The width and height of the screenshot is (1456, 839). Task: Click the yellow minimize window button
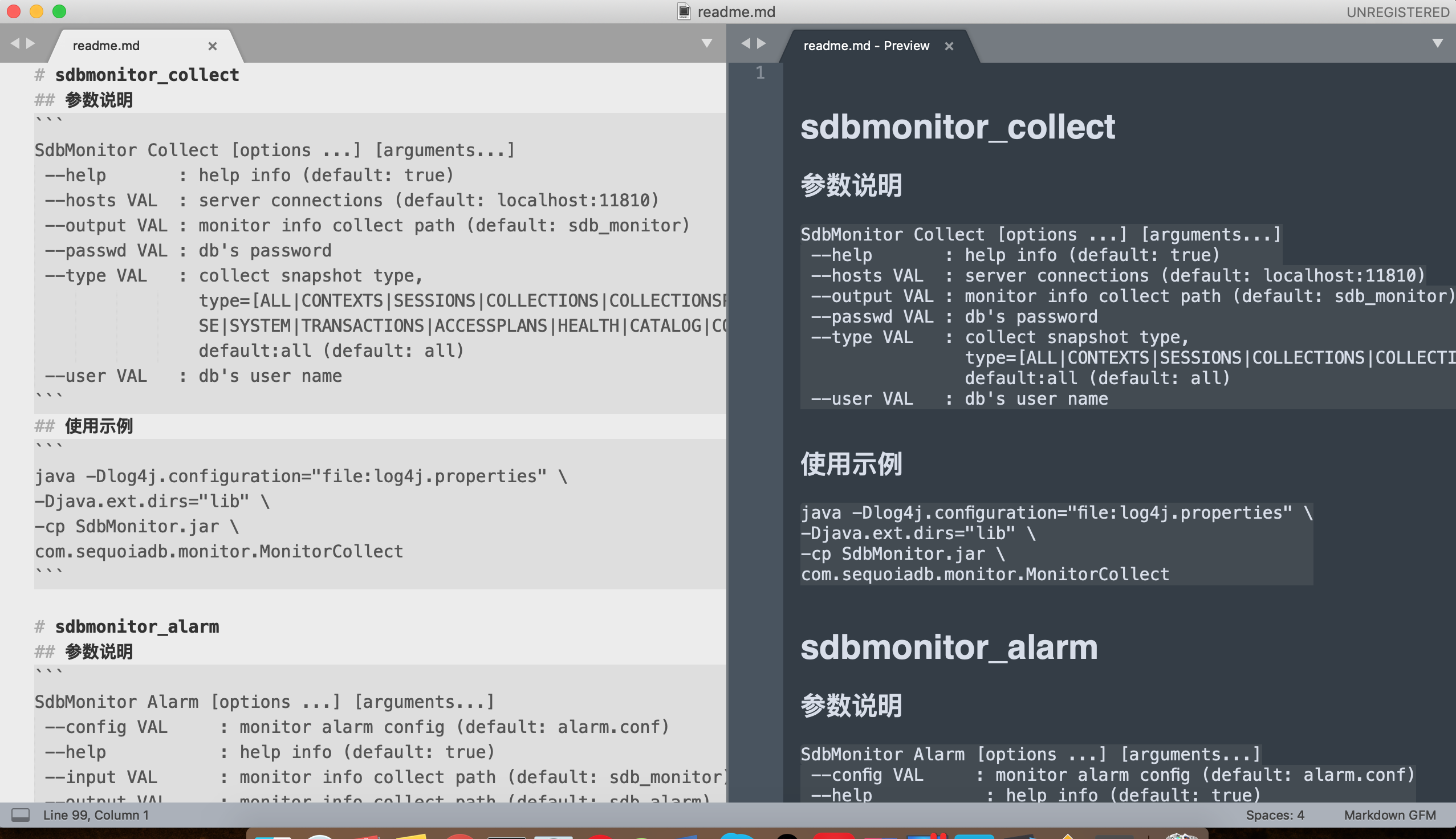coord(36,11)
